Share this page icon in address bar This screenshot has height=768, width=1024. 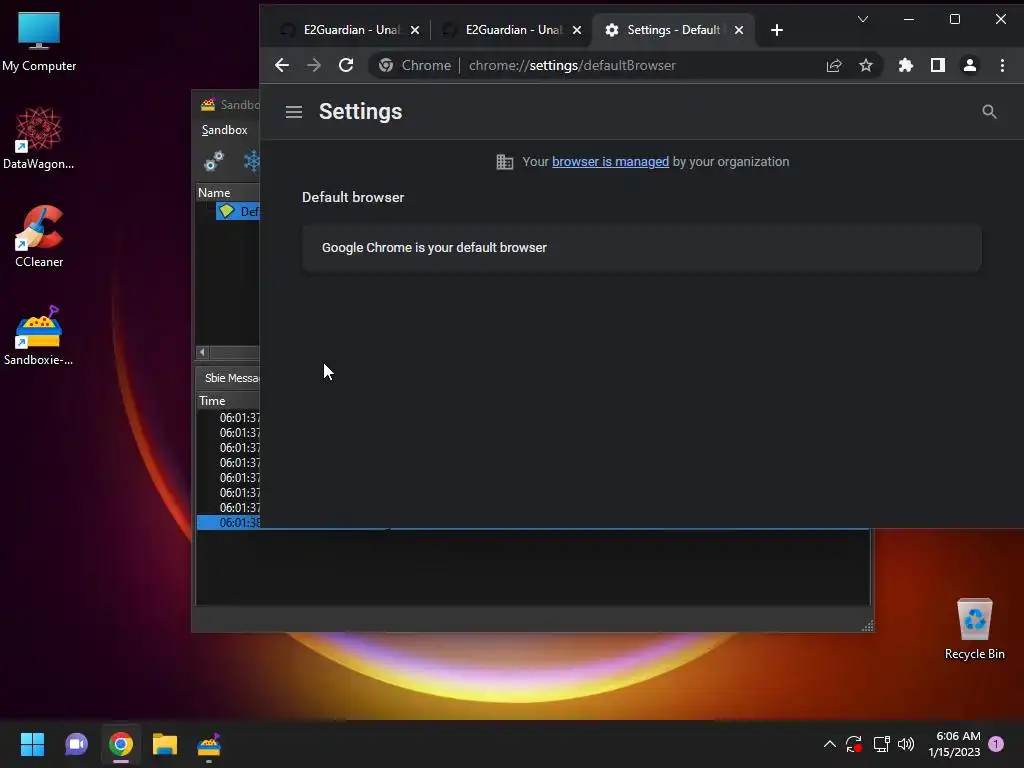coord(834,65)
